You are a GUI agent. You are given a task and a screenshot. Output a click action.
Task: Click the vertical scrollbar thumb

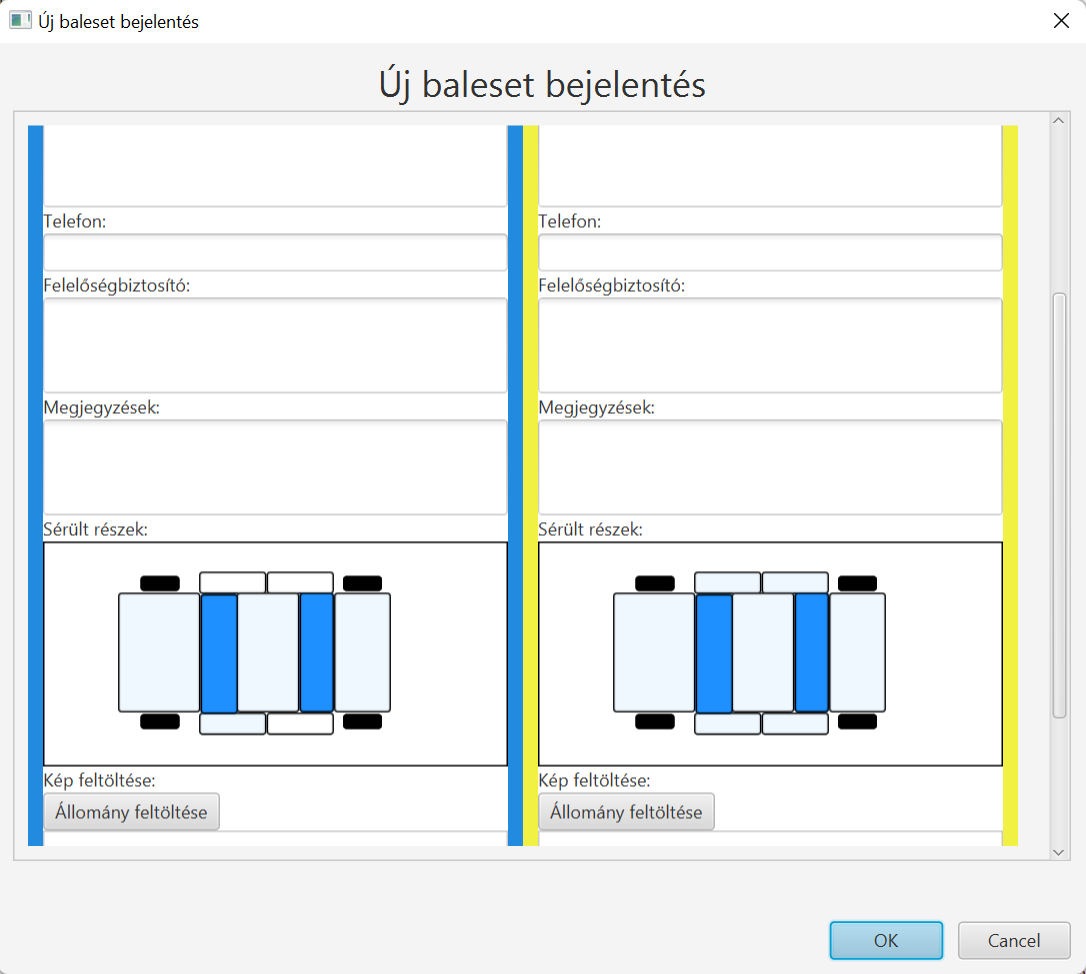click(x=1059, y=506)
